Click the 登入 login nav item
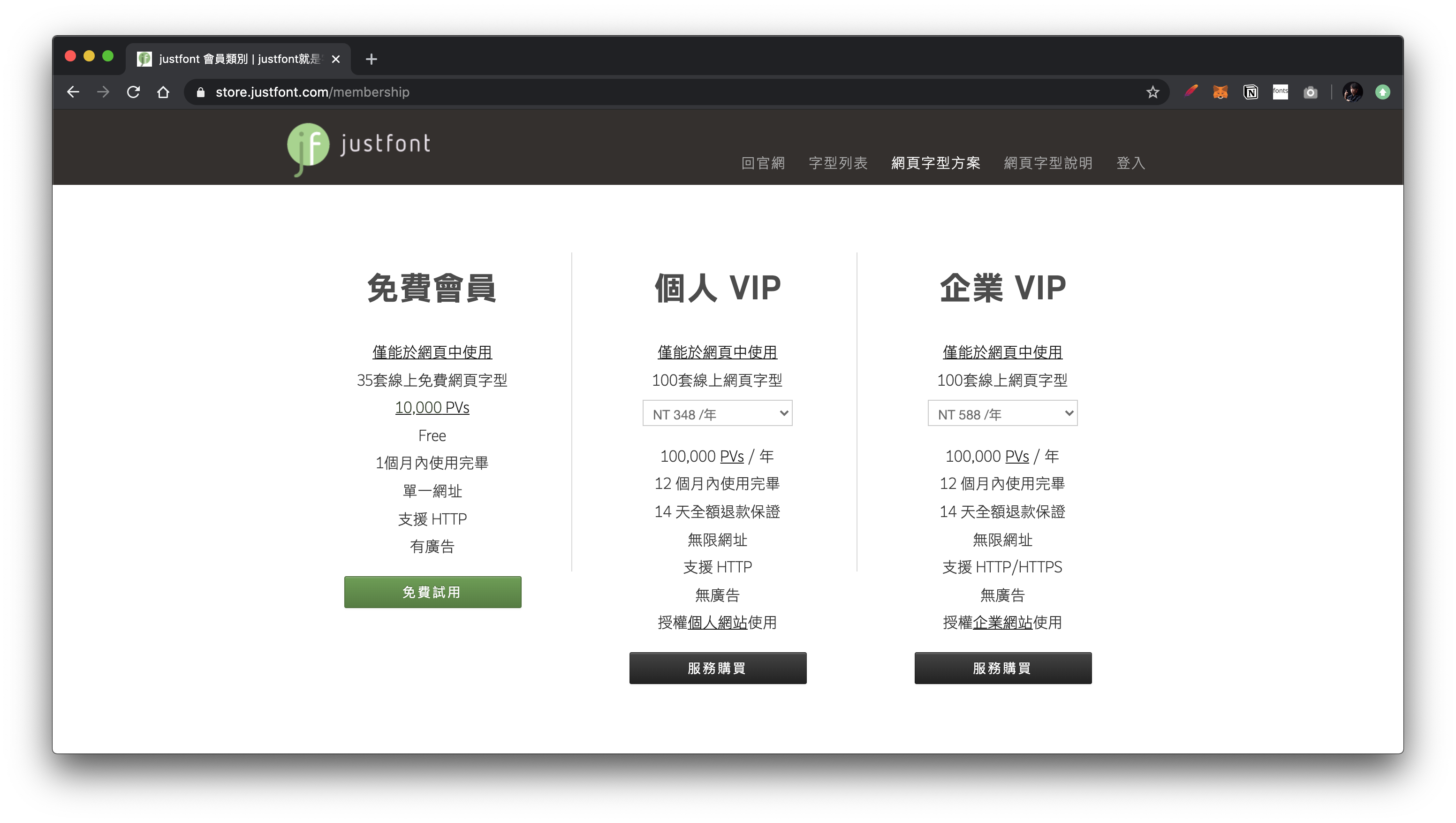 click(1130, 163)
